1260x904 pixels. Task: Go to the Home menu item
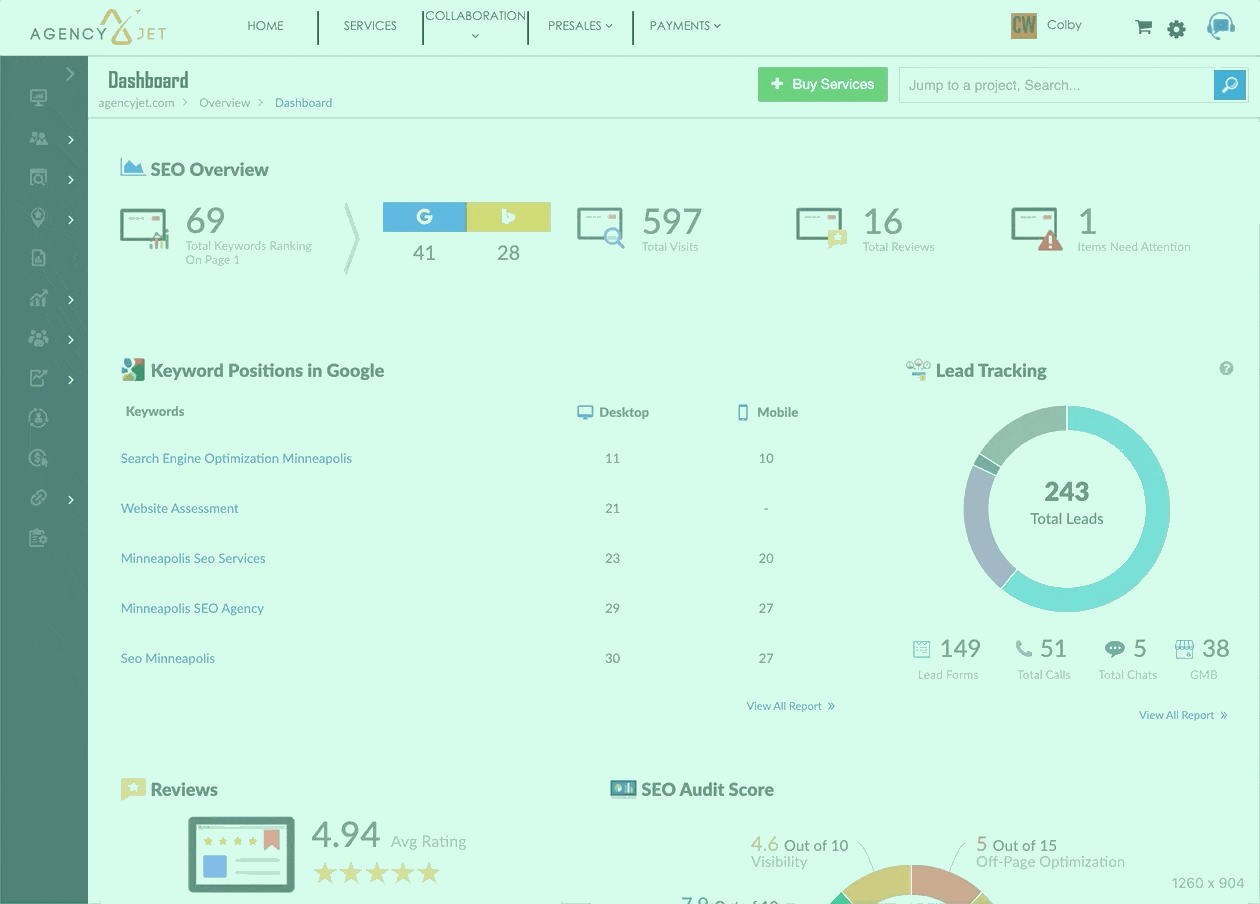(x=266, y=26)
